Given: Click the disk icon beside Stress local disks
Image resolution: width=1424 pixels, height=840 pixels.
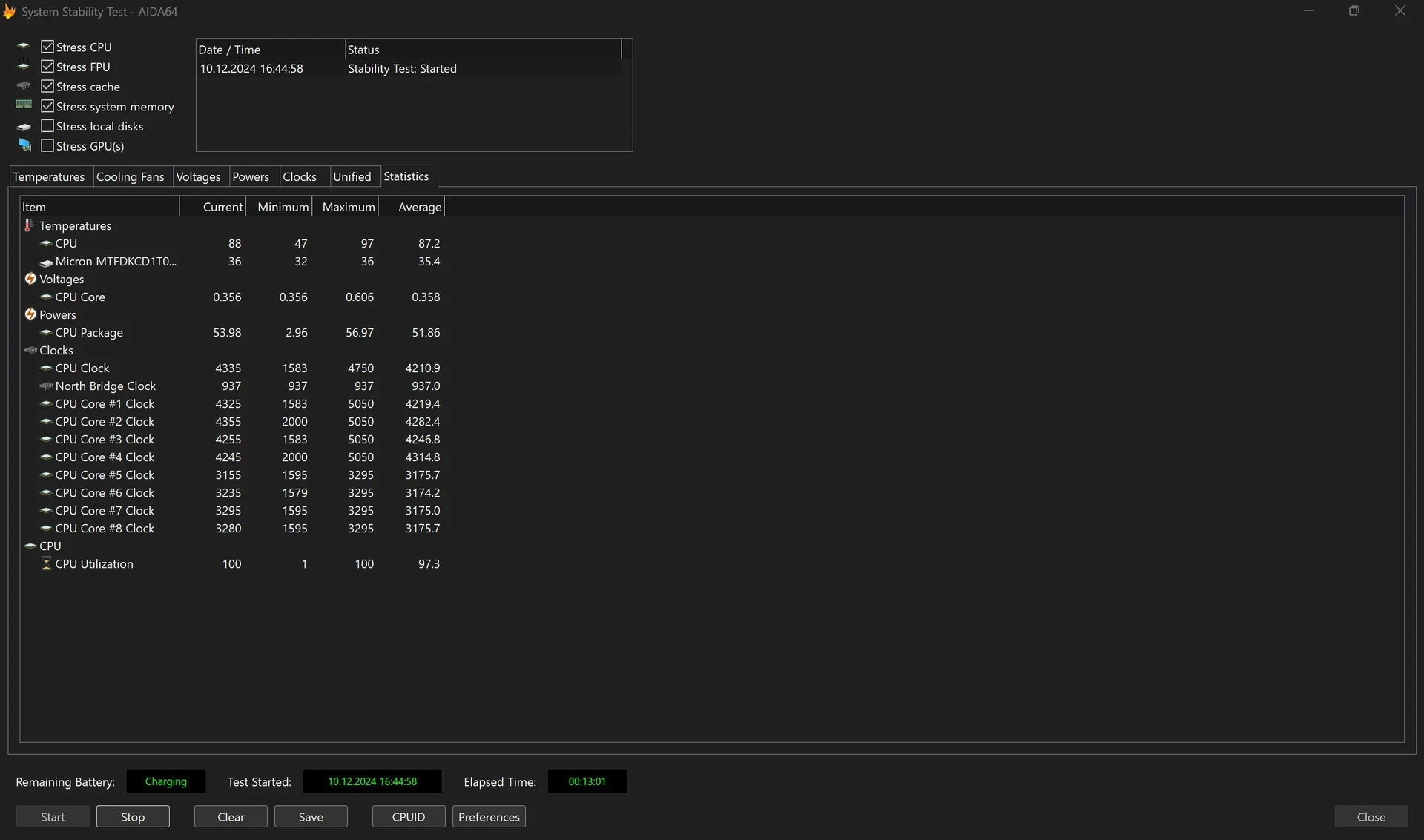Looking at the screenshot, I should coord(24,126).
